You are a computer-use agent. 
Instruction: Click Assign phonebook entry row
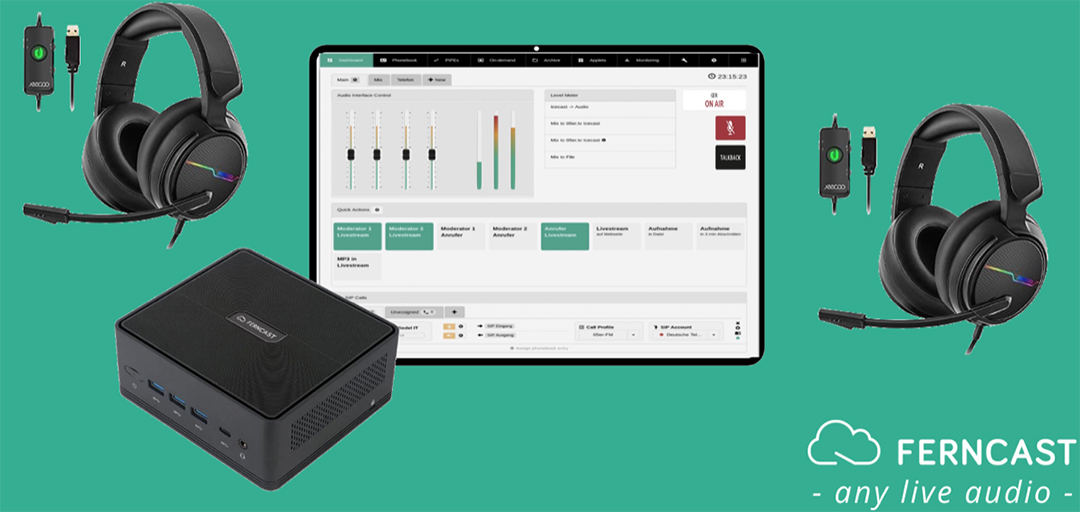(540, 348)
